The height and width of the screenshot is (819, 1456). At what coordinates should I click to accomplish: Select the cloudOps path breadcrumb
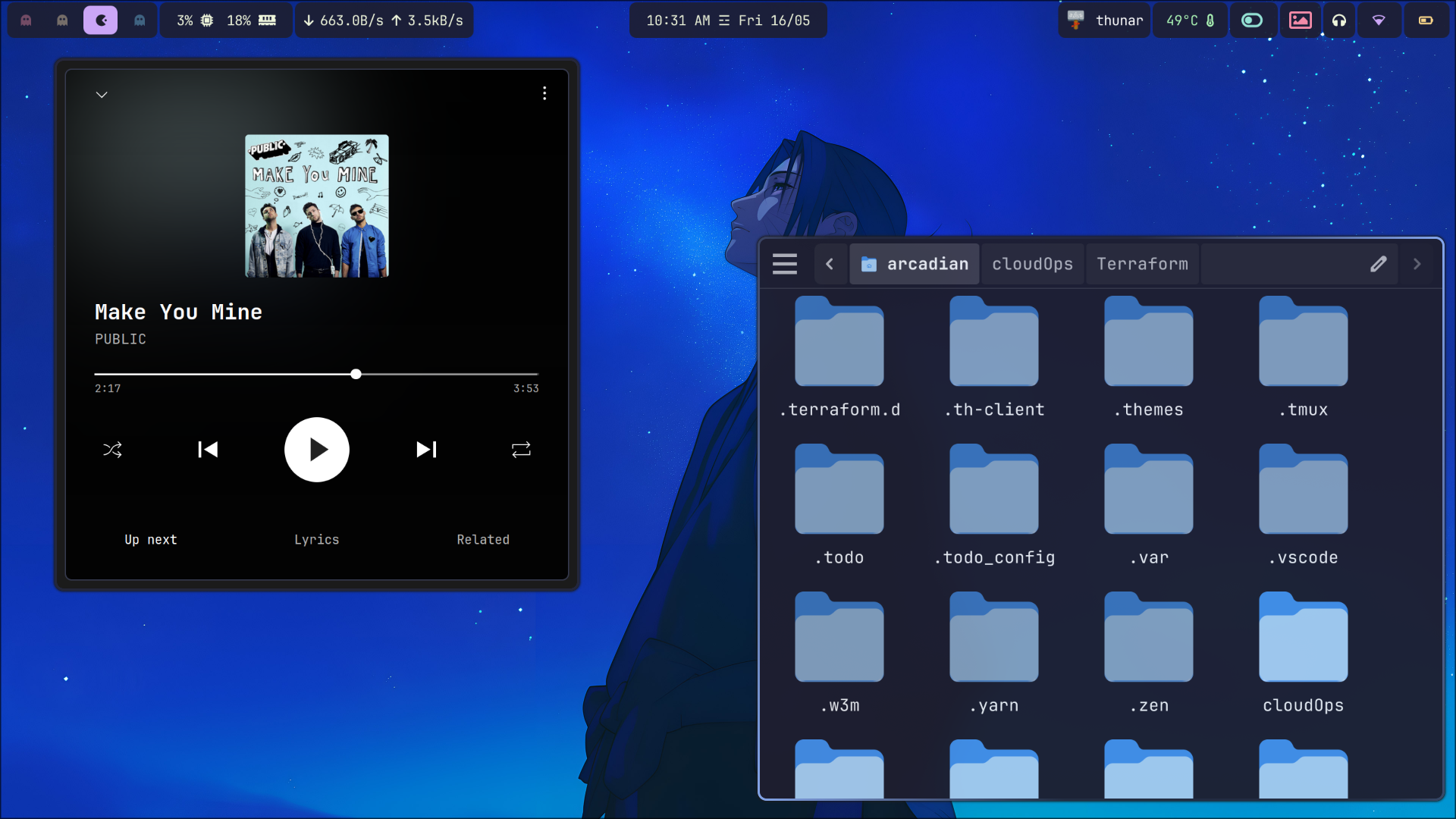coord(1033,264)
